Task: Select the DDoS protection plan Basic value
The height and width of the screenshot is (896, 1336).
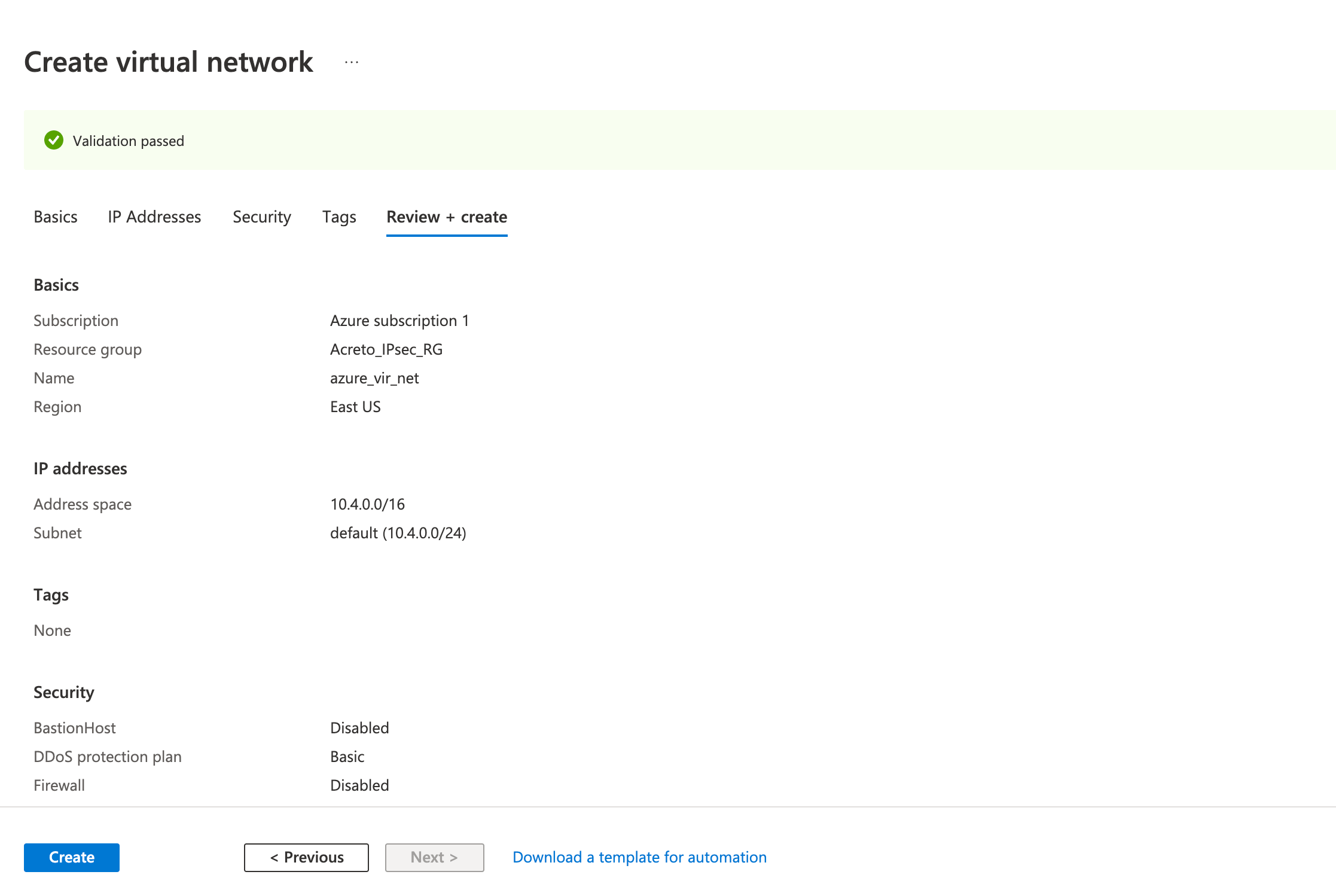Action: pos(347,757)
